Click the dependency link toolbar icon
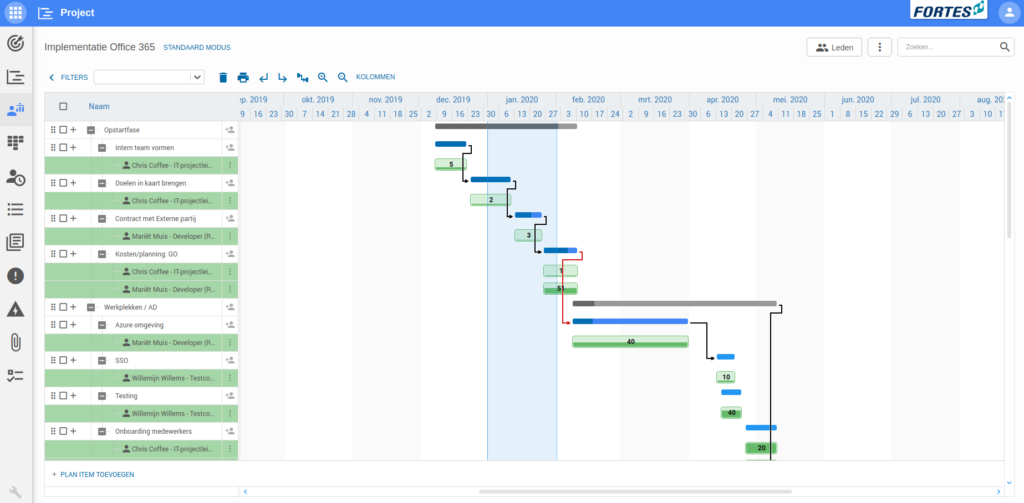The height and width of the screenshot is (503, 1024). click(302, 77)
